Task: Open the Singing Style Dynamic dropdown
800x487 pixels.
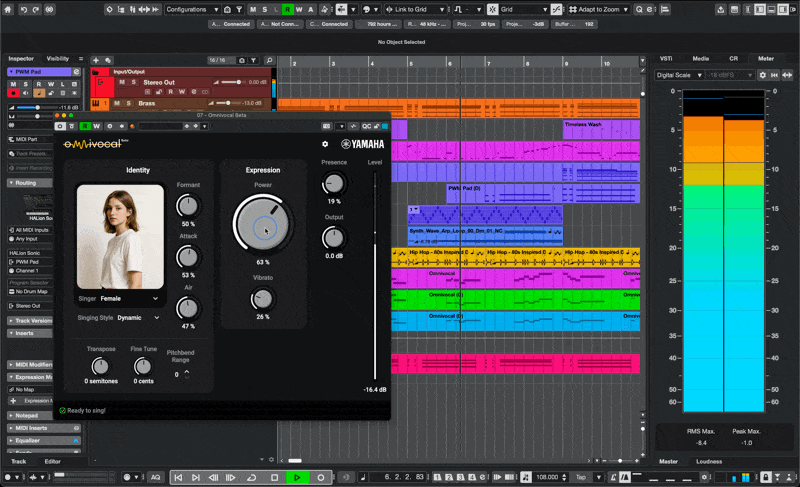Action: [136, 318]
